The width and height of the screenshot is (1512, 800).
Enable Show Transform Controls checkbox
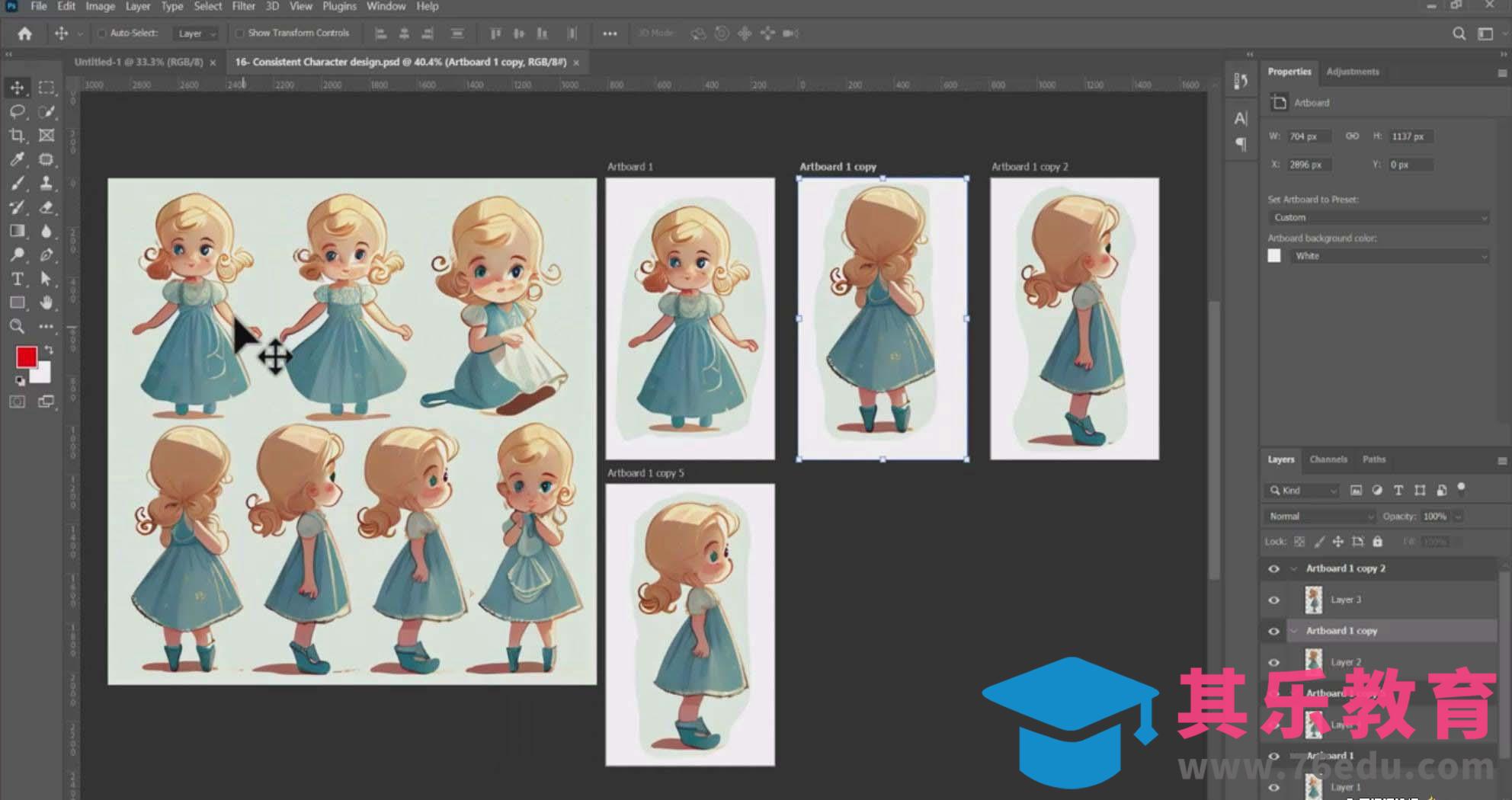[239, 34]
